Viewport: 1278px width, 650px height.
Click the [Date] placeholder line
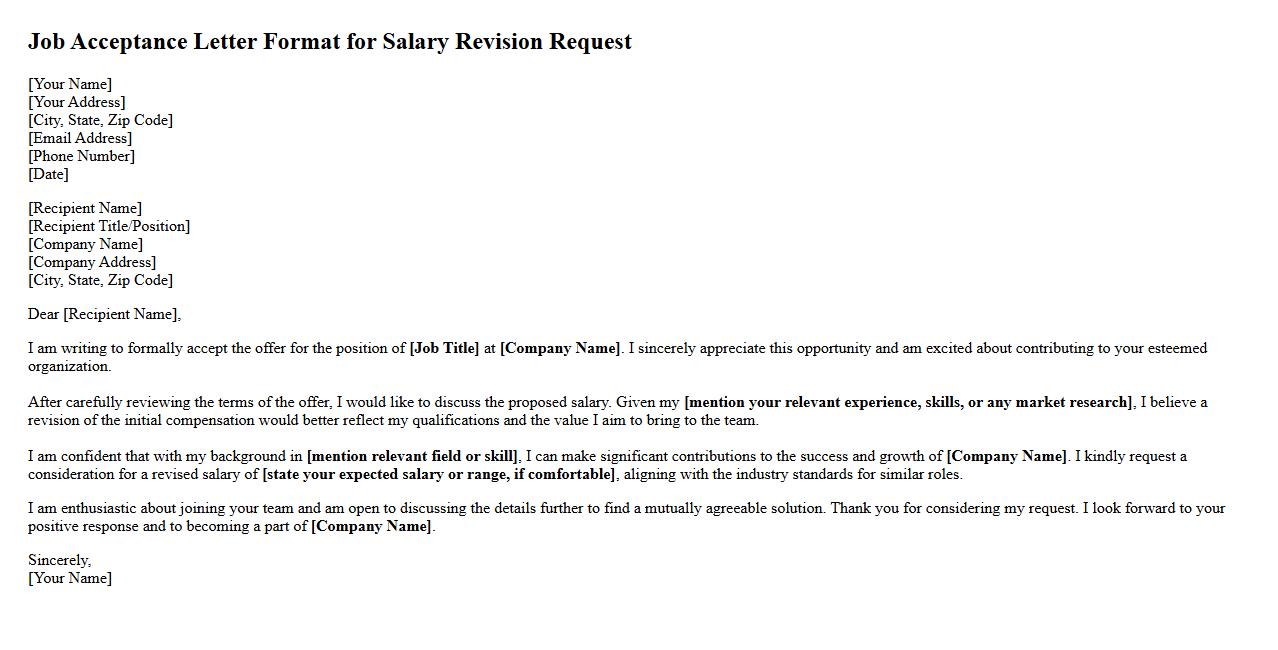coord(48,174)
